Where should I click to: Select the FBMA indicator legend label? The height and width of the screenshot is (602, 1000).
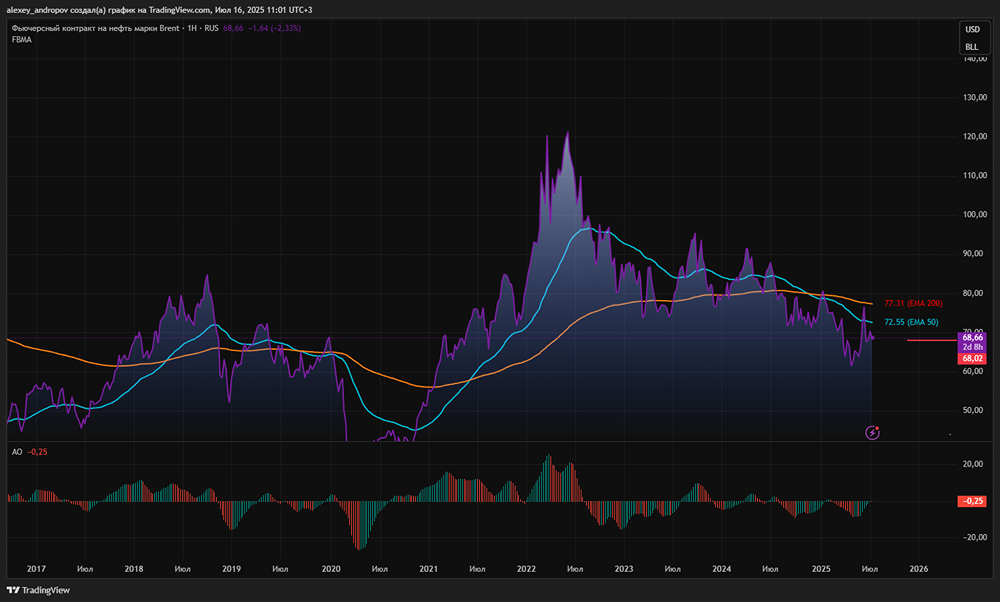tap(22, 40)
